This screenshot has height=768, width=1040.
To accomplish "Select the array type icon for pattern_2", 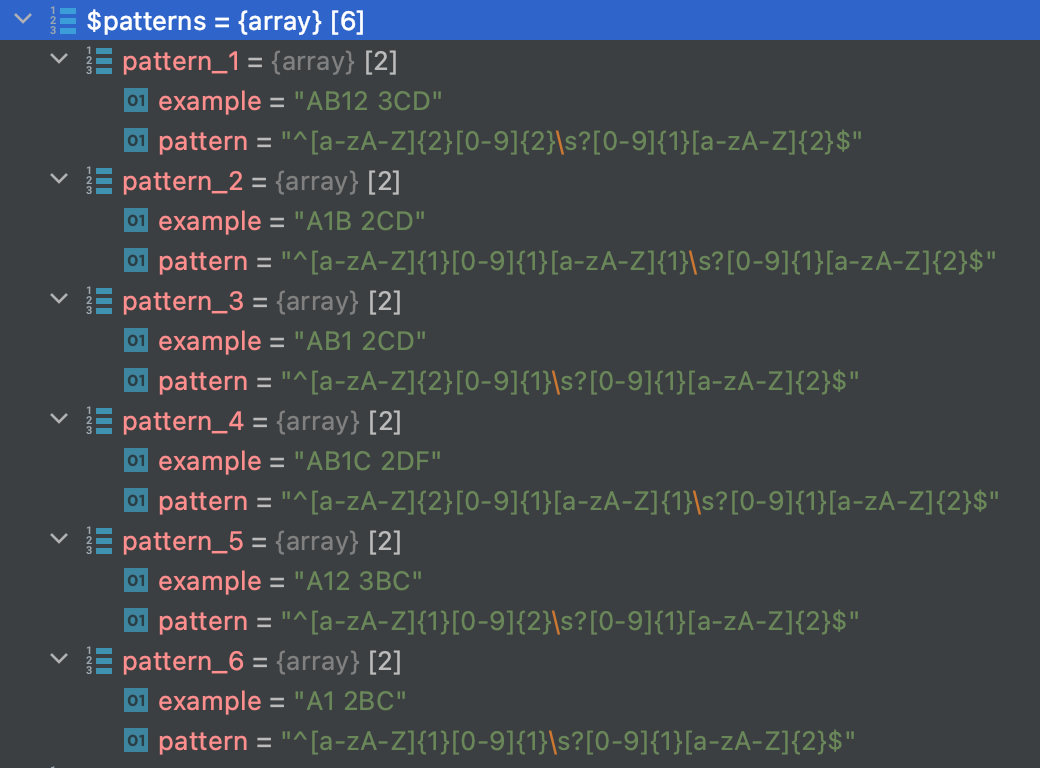I will pyautogui.click(x=101, y=180).
